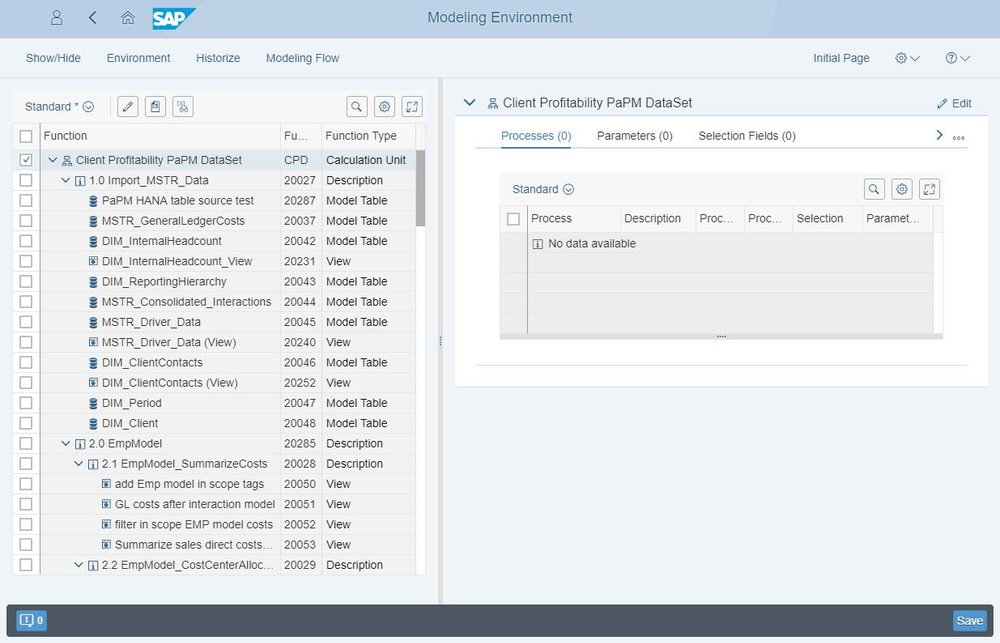The image size is (1000, 643).
Task: Collapse the 2.0 EmpModel node
Action: (66, 443)
